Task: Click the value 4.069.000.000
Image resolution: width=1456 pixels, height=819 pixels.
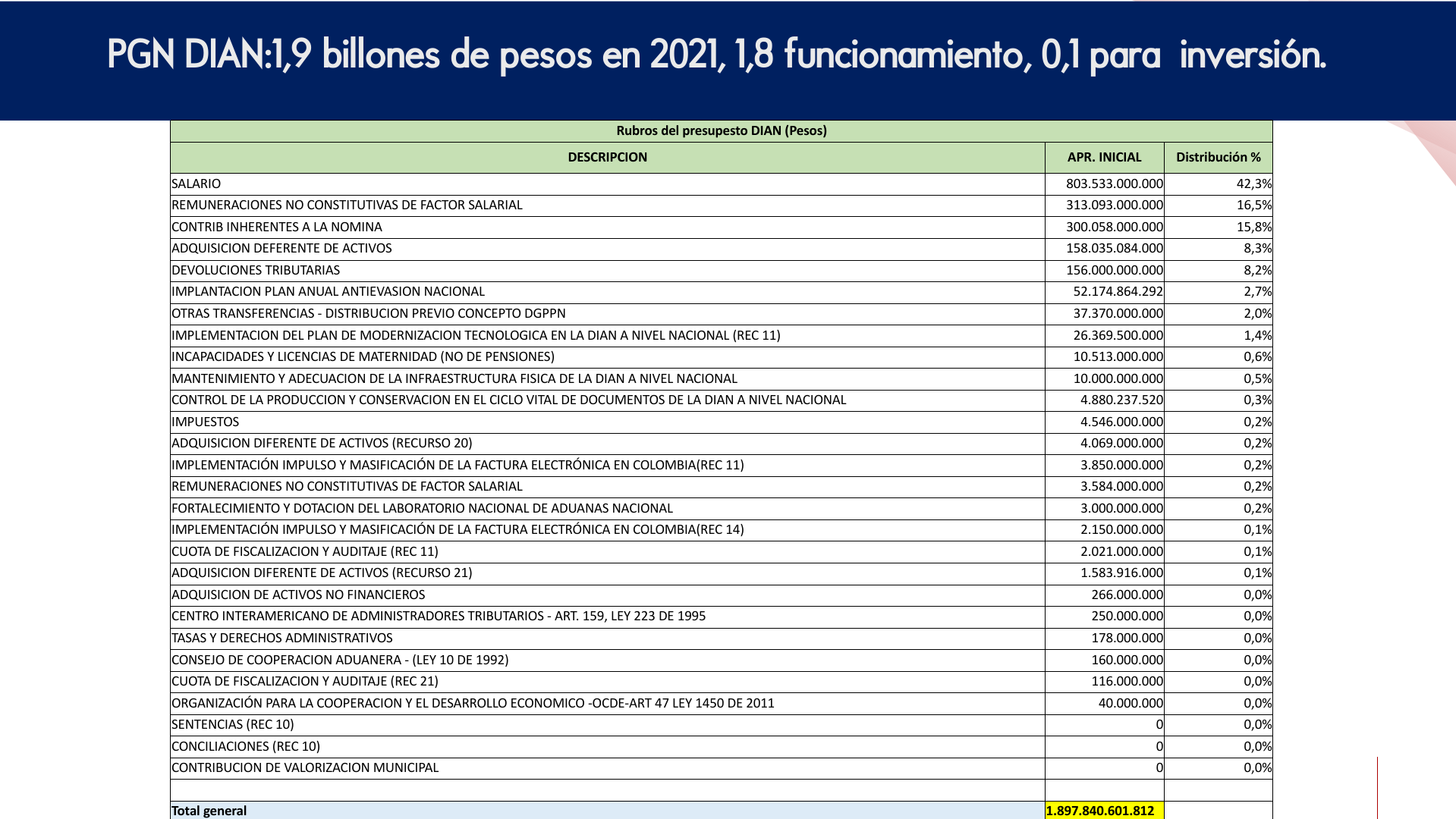Action: click(x=1121, y=443)
